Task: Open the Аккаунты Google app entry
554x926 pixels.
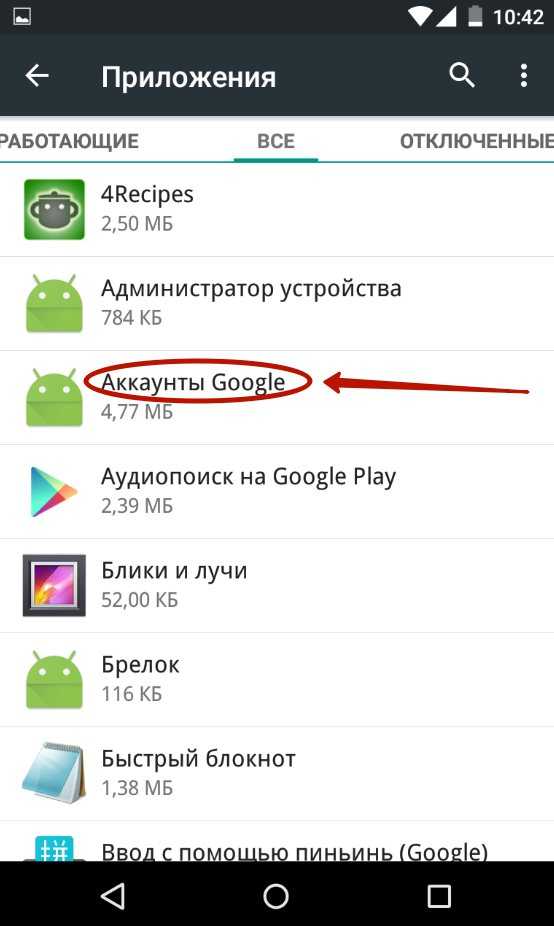Action: pos(277,397)
